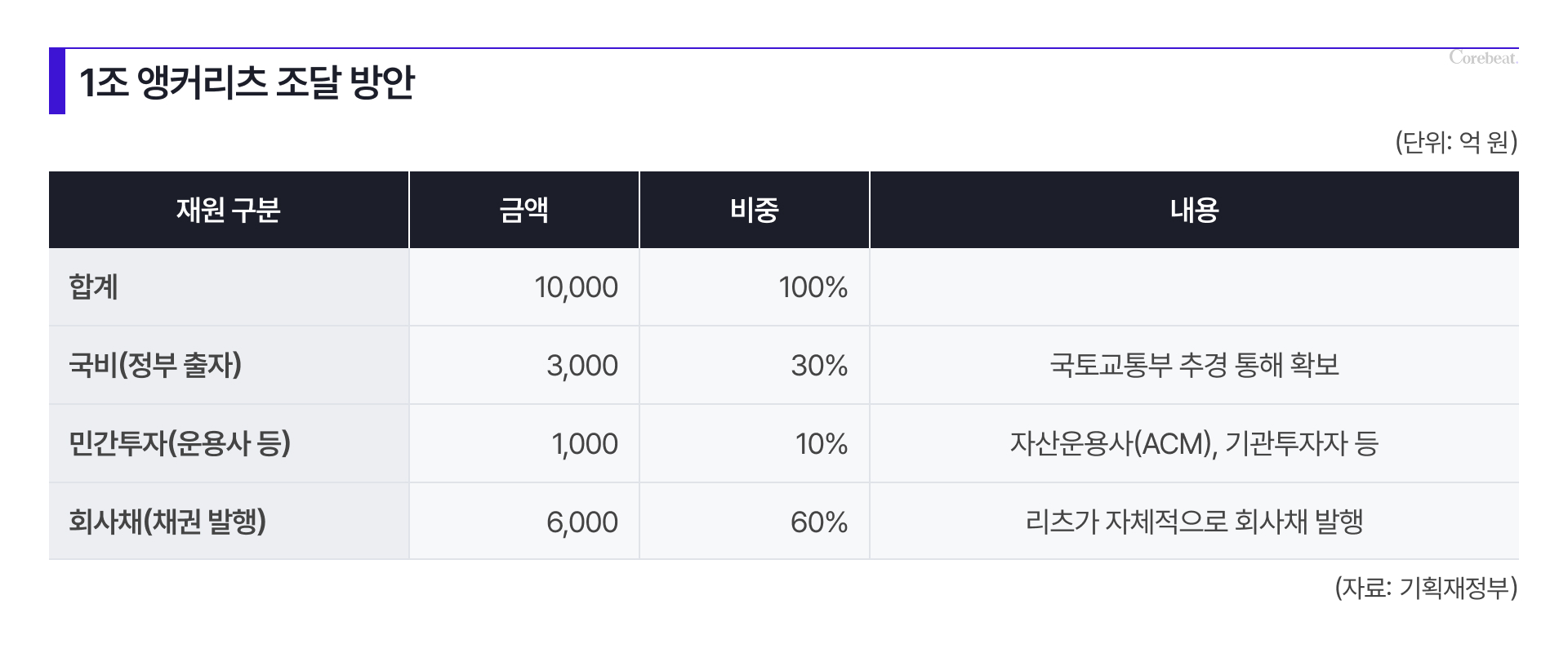1568x653 pixels.
Task: Click the 10% share cell
Action: [x=821, y=443]
